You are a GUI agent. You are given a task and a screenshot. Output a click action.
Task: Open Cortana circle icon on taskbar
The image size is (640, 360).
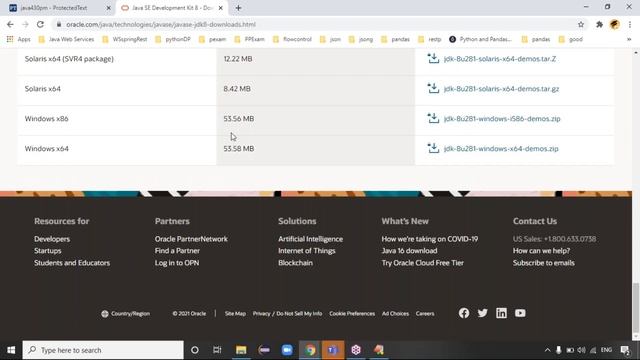pos(195,350)
